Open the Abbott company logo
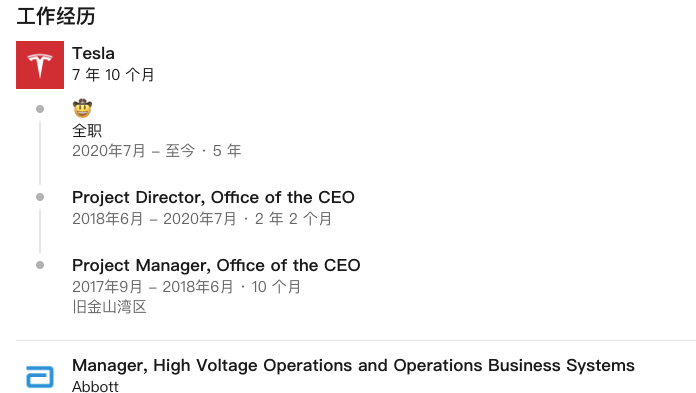 point(40,377)
